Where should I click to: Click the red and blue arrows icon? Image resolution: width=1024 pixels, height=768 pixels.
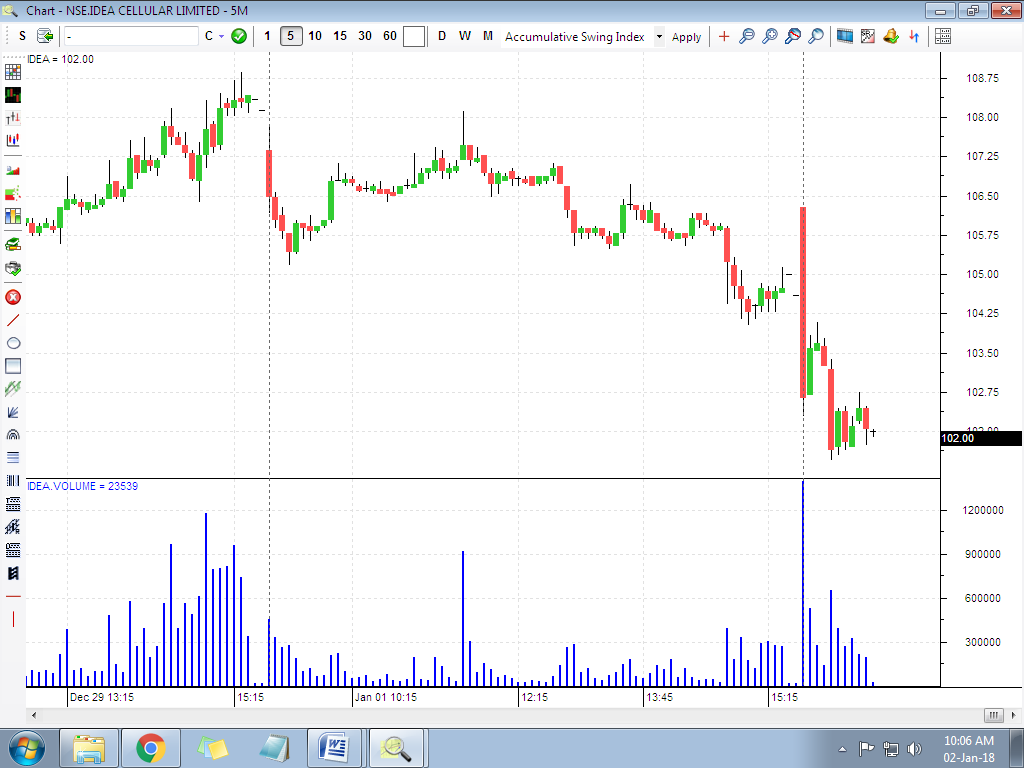pos(914,37)
